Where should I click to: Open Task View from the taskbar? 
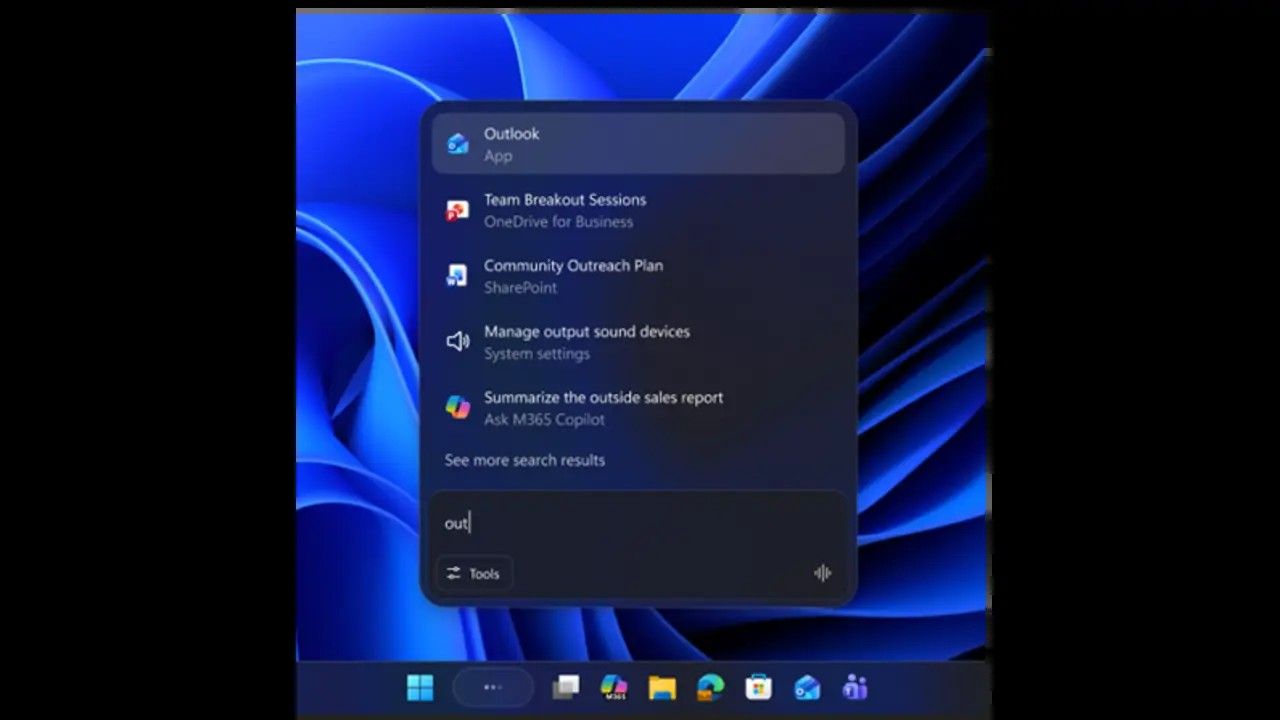pyautogui.click(x=566, y=688)
